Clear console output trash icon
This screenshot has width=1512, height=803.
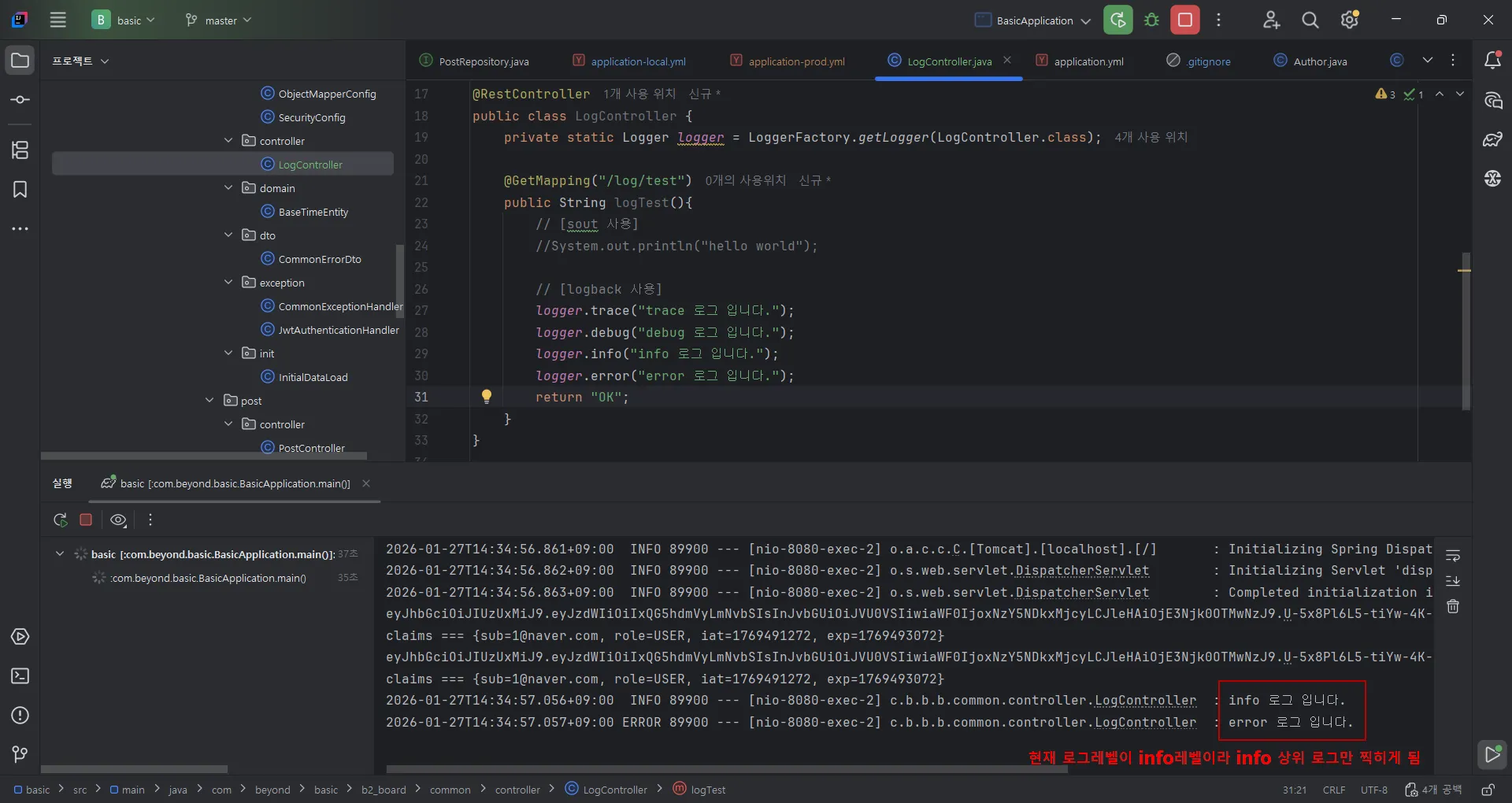click(x=1453, y=606)
